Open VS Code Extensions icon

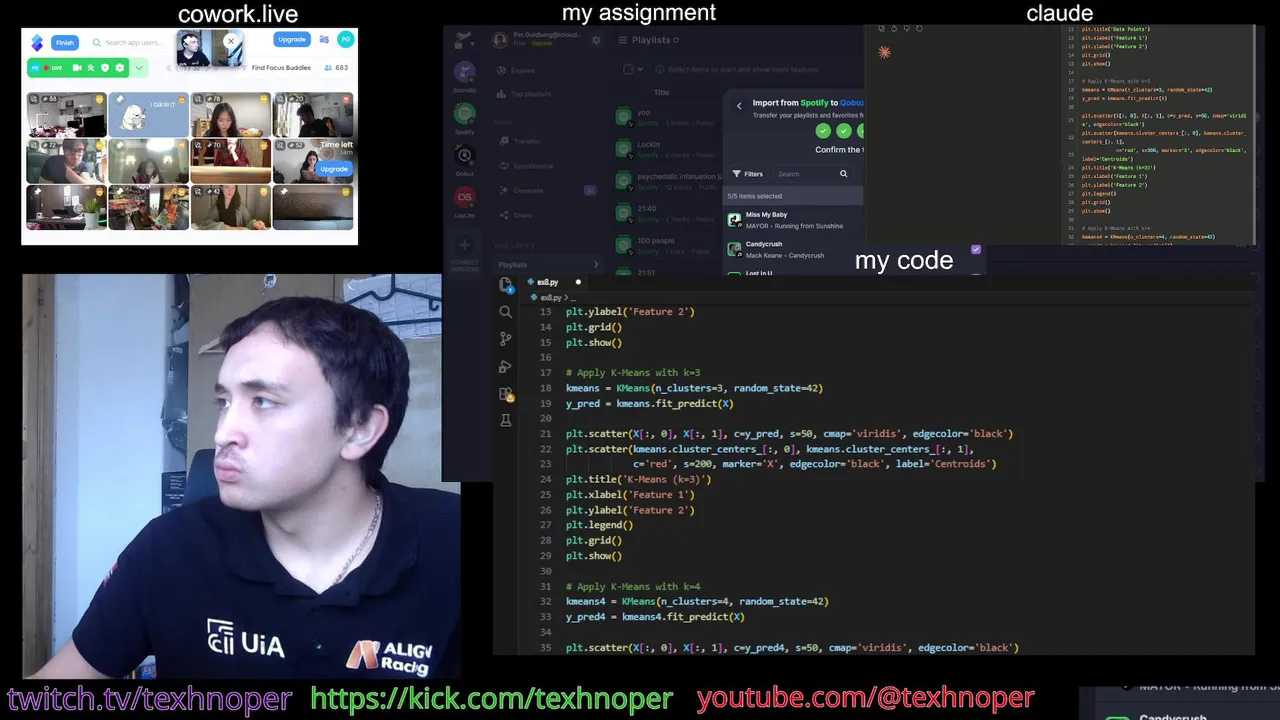click(x=506, y=394)
